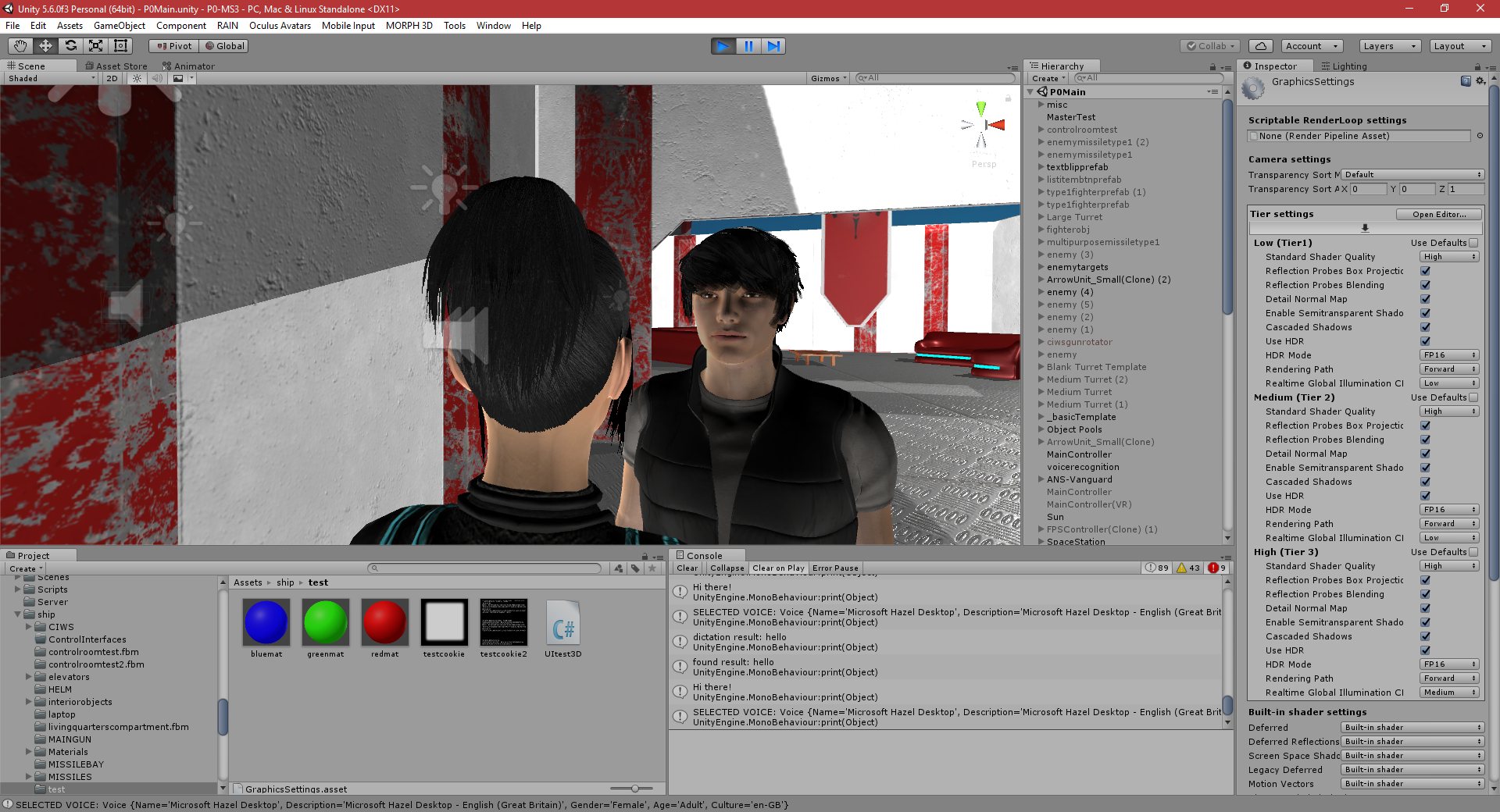
Task: Toggle Clear on Play in Console
Action: pos(778,568)
